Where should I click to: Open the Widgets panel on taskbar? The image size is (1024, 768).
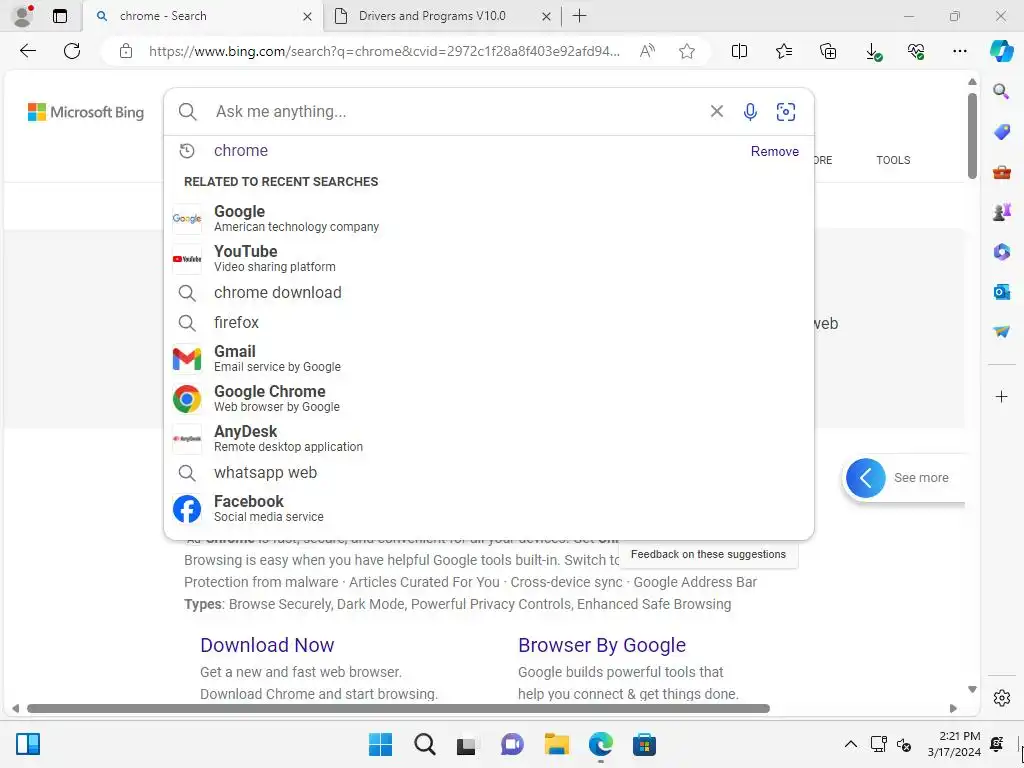pos(28,744)
